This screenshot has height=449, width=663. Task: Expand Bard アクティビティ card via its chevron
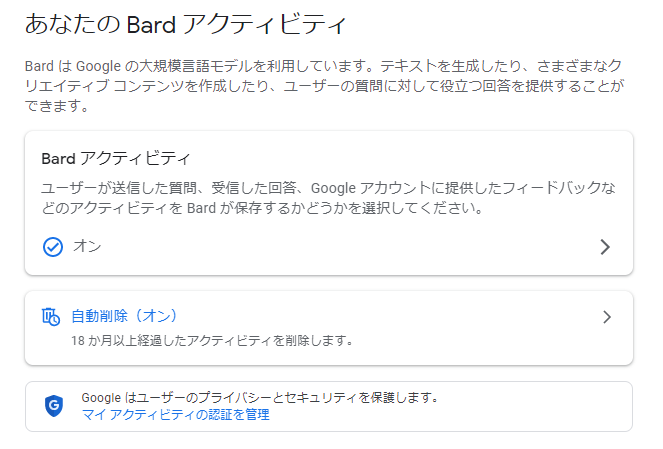(604, 247)
